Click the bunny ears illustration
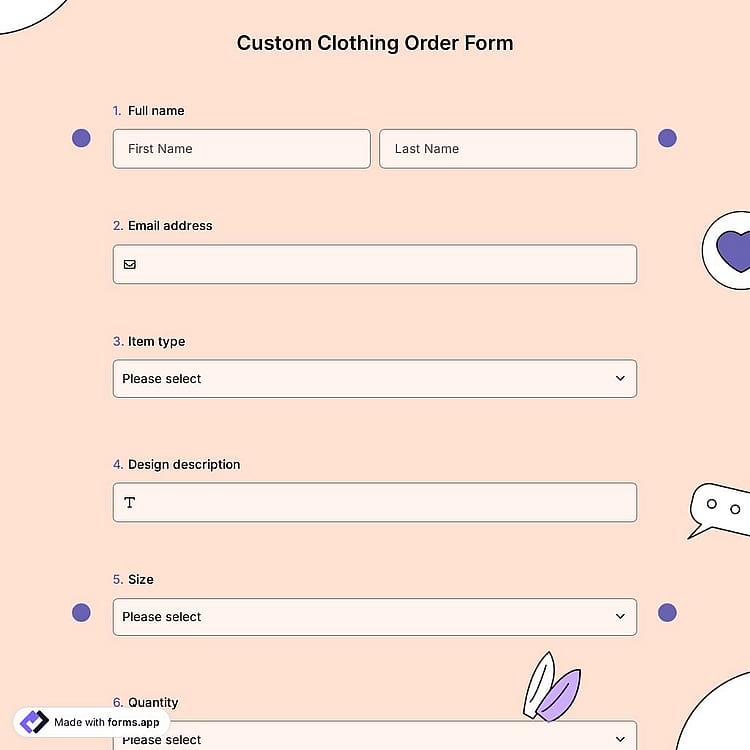This screenshot has width=750, height=750. pos(552,686)
